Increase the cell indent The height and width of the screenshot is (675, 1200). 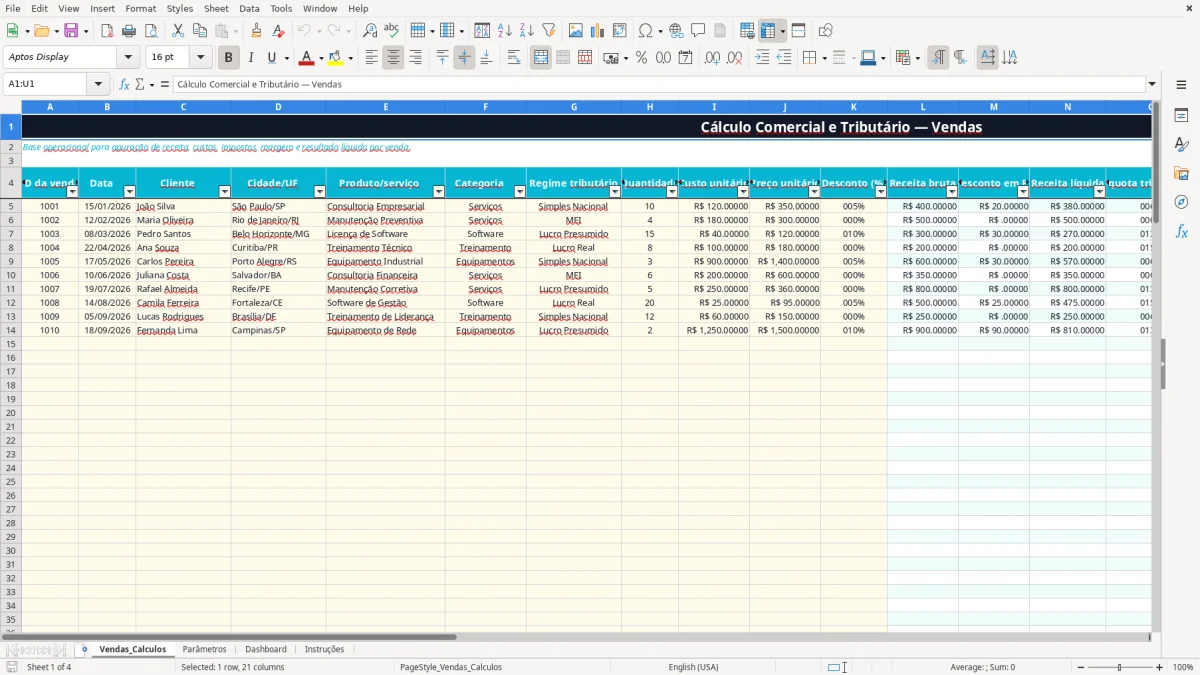pyautogui.click(x=762, y=58)
